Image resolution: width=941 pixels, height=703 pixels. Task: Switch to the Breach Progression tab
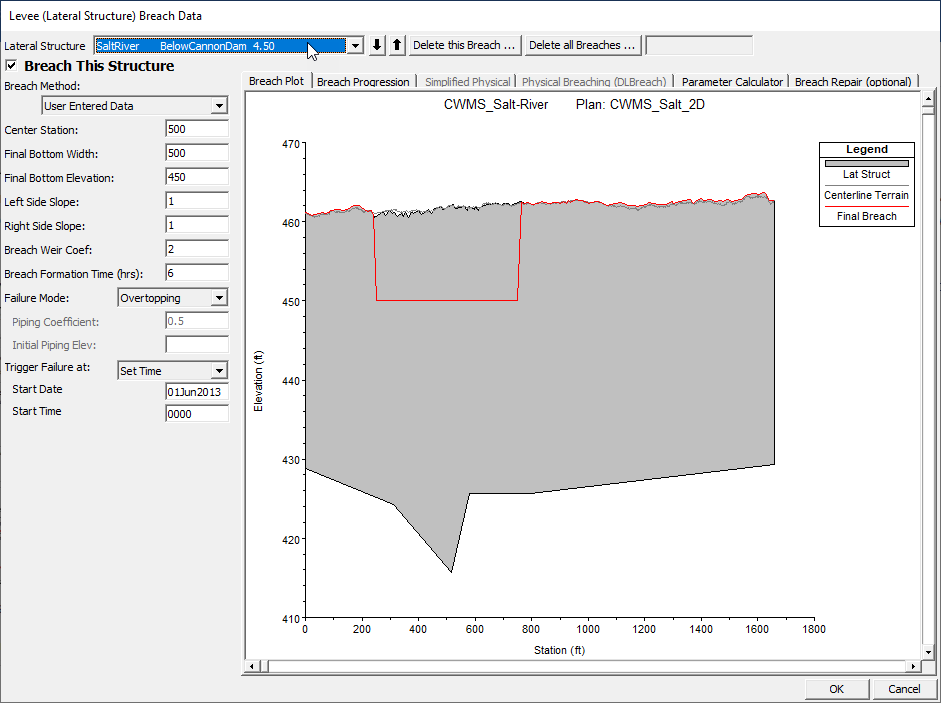363,82
